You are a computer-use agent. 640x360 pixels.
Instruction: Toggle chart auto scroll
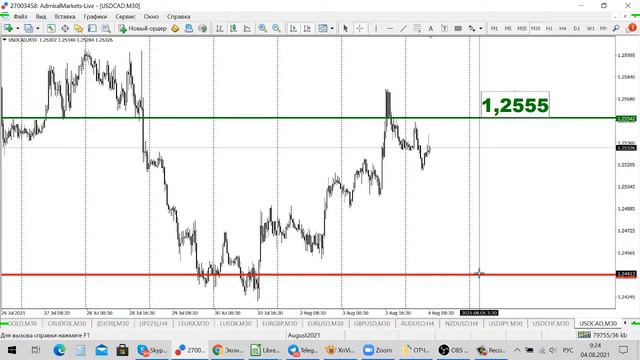[293, 28]
